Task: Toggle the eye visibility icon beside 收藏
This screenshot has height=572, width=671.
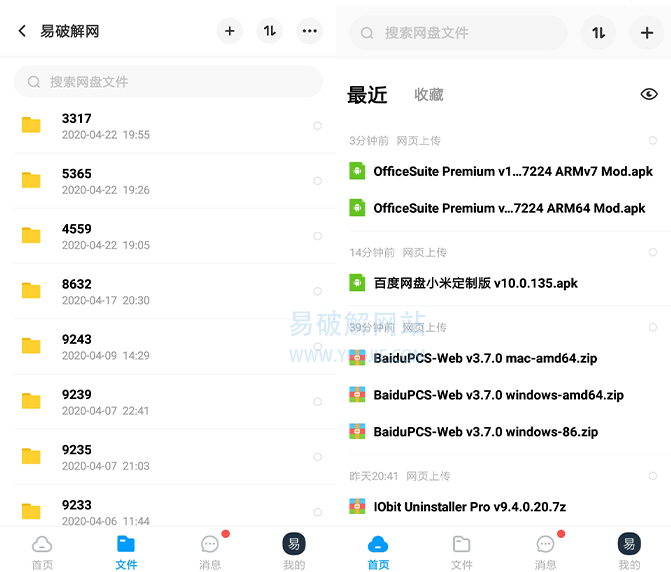Action: 649,94
